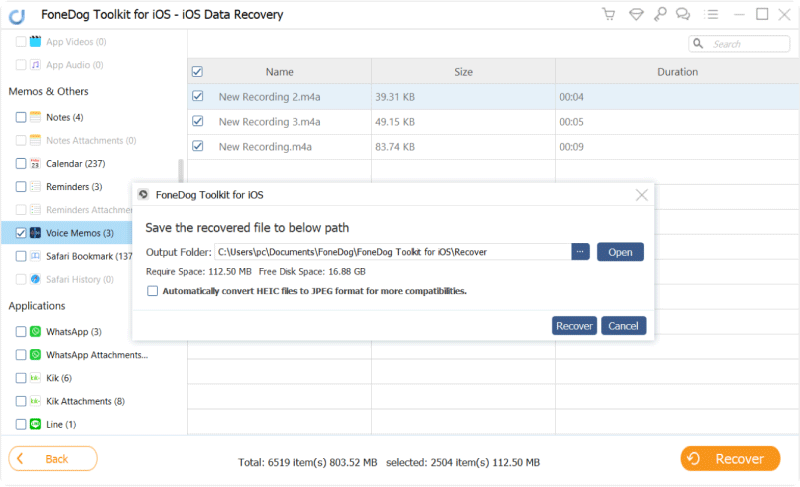Click the dialog's FoneDog icon
The image size is (800, 487).
pos(143,194)
